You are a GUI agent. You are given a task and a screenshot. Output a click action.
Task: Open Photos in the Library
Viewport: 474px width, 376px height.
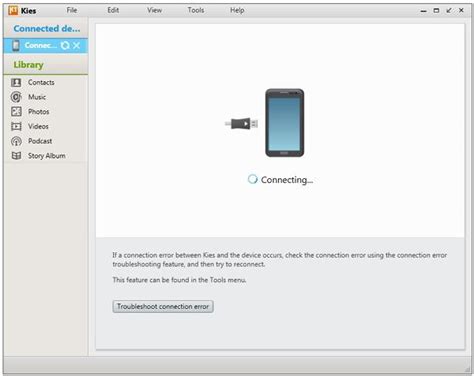(38, 112)
